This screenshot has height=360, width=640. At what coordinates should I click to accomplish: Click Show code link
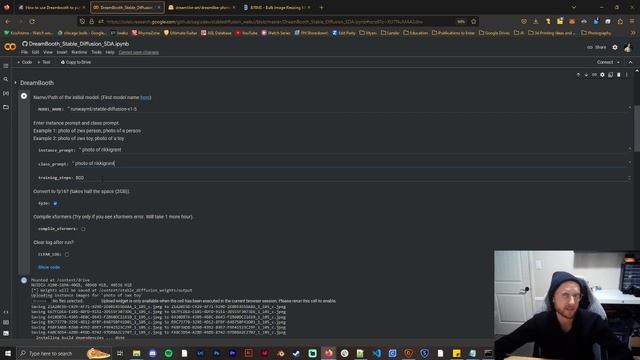point(49,267)
